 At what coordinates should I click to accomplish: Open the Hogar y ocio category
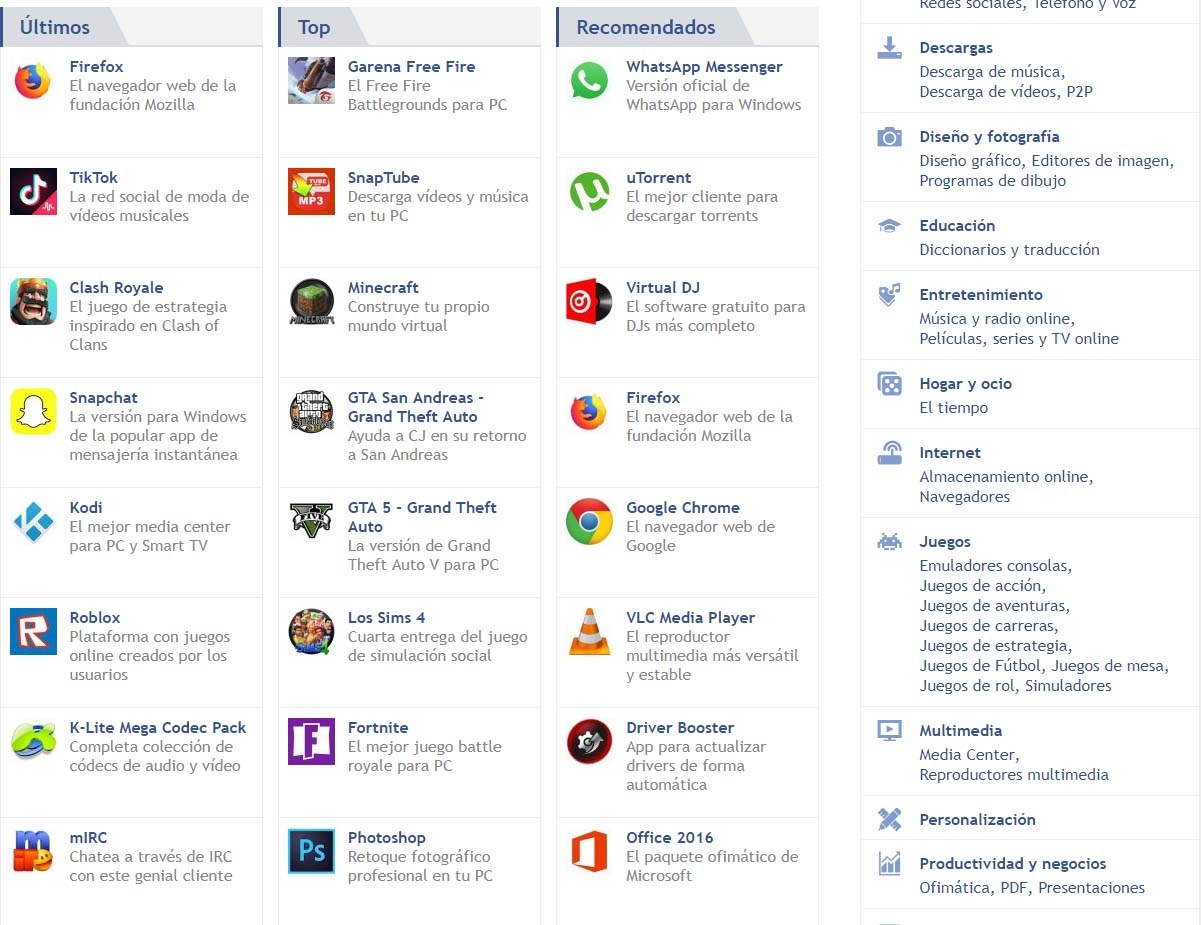pyautogui.click(x=966, y=384)
